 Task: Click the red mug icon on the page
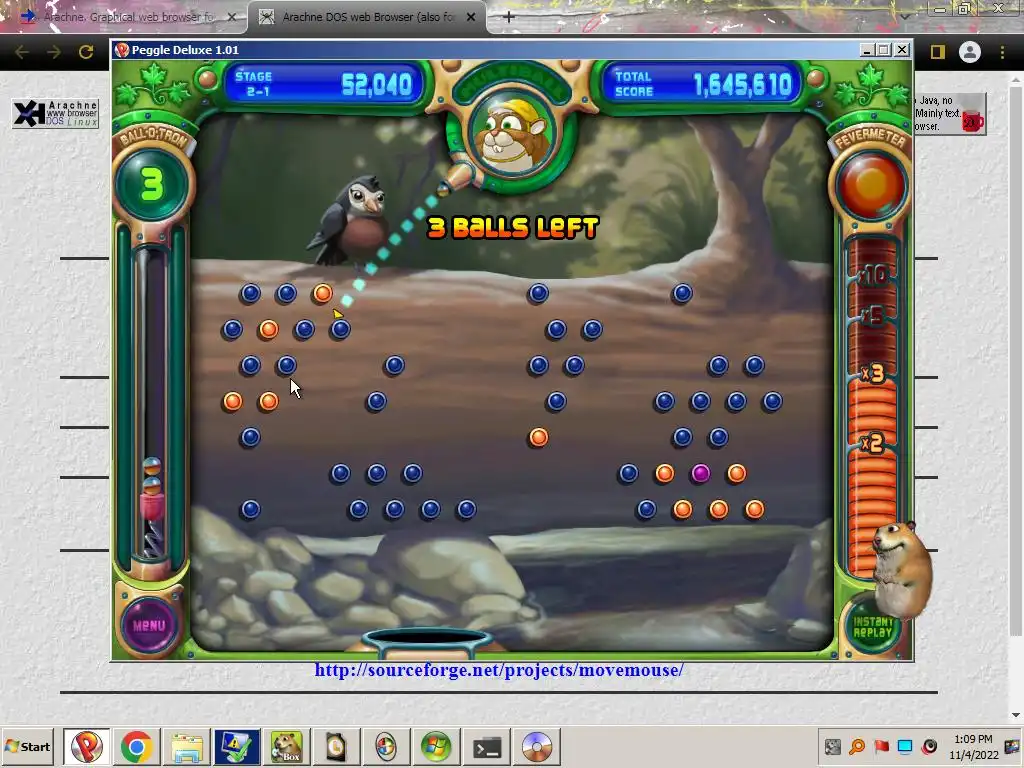click(x=972, y=121)
